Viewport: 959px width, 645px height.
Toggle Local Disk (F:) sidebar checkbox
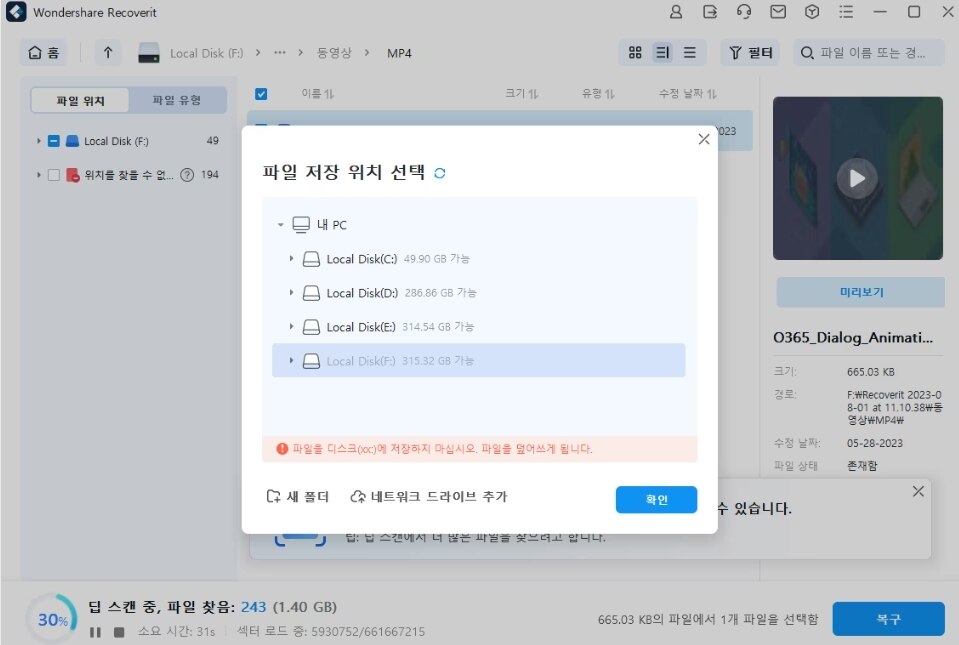point(54,141)
